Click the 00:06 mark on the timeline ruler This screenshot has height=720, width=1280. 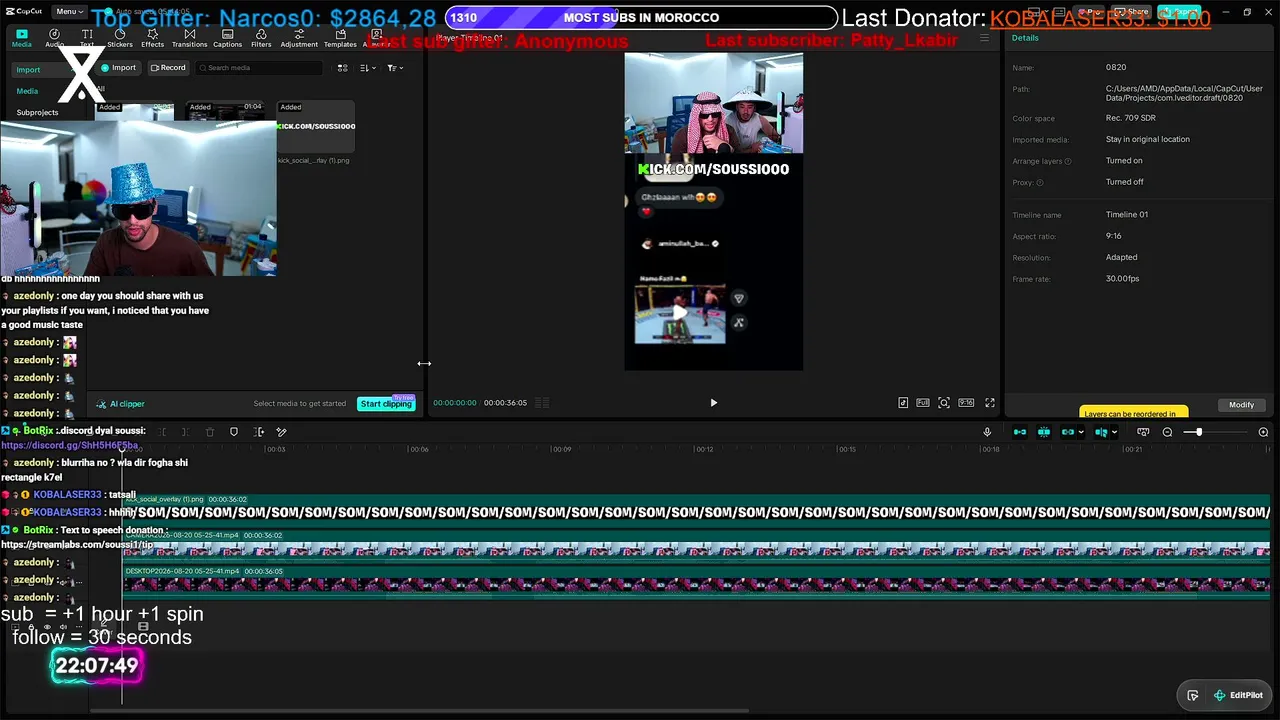(x=419, y=449)
